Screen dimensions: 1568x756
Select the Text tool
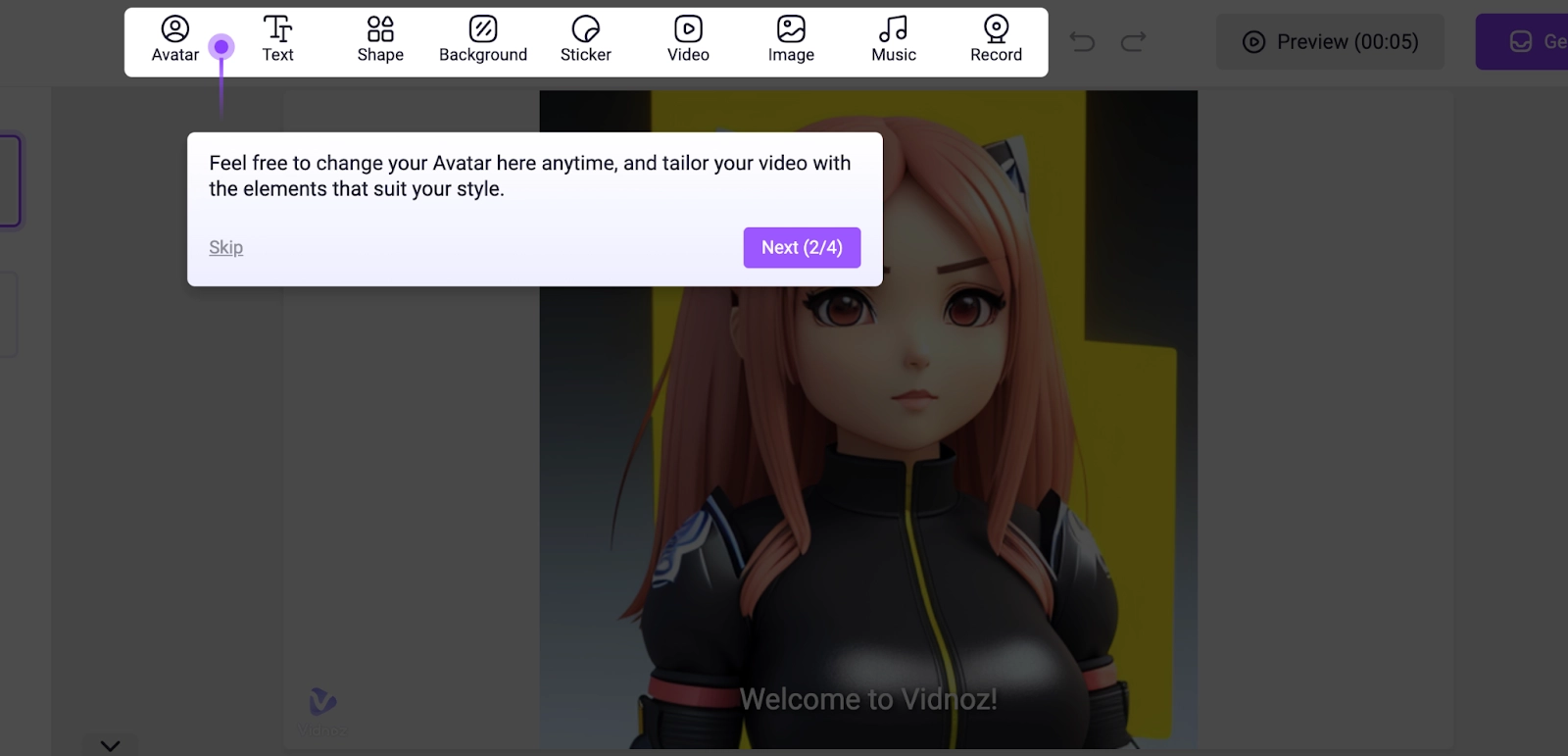pyautogui.click(x=277, y=40)
